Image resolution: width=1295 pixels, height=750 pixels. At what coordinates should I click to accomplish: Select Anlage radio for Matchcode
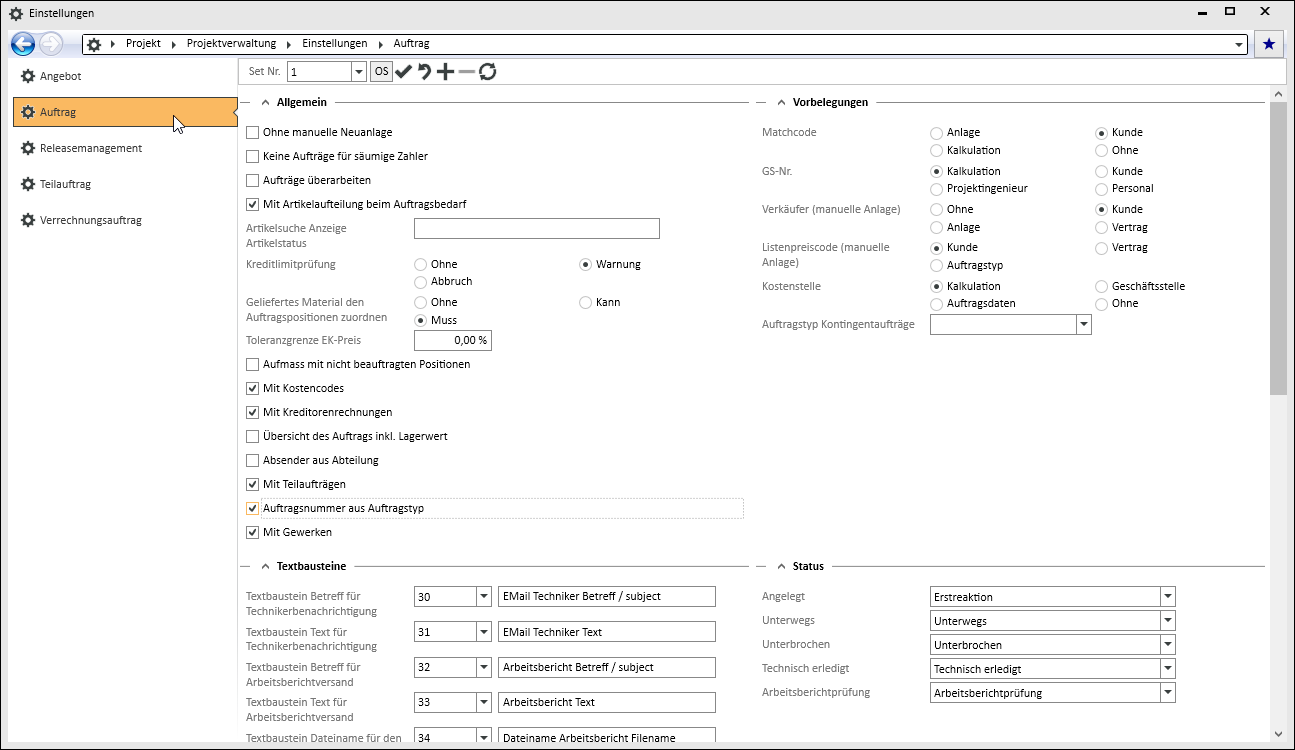point(936,133)
